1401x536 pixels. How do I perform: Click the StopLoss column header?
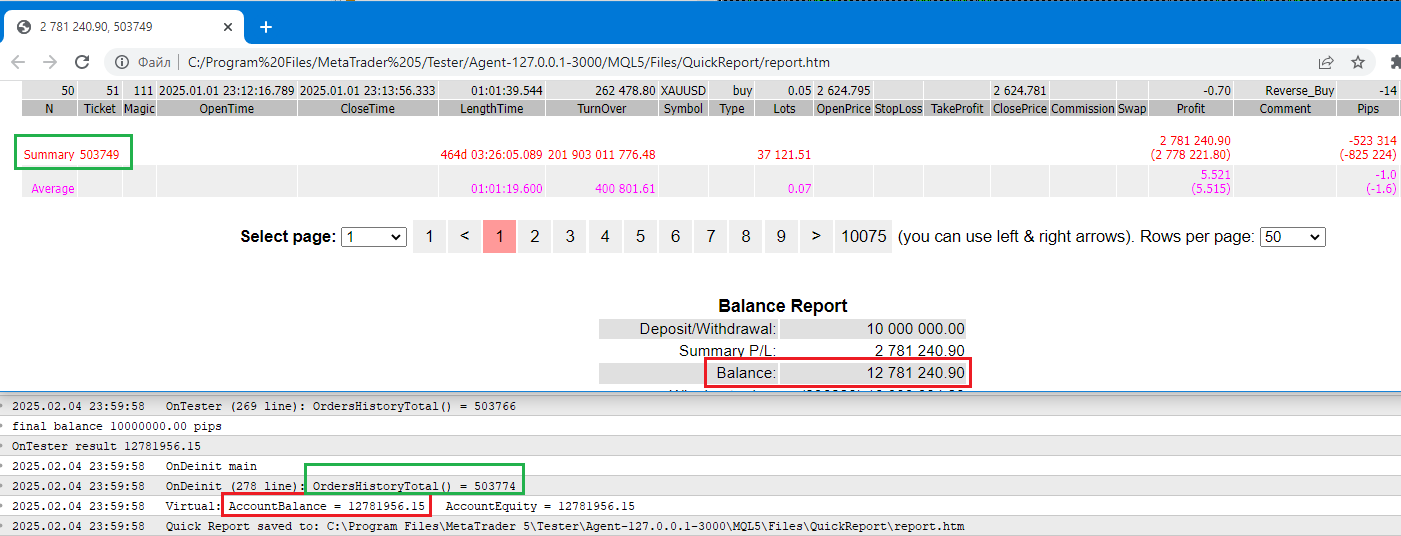898,108
